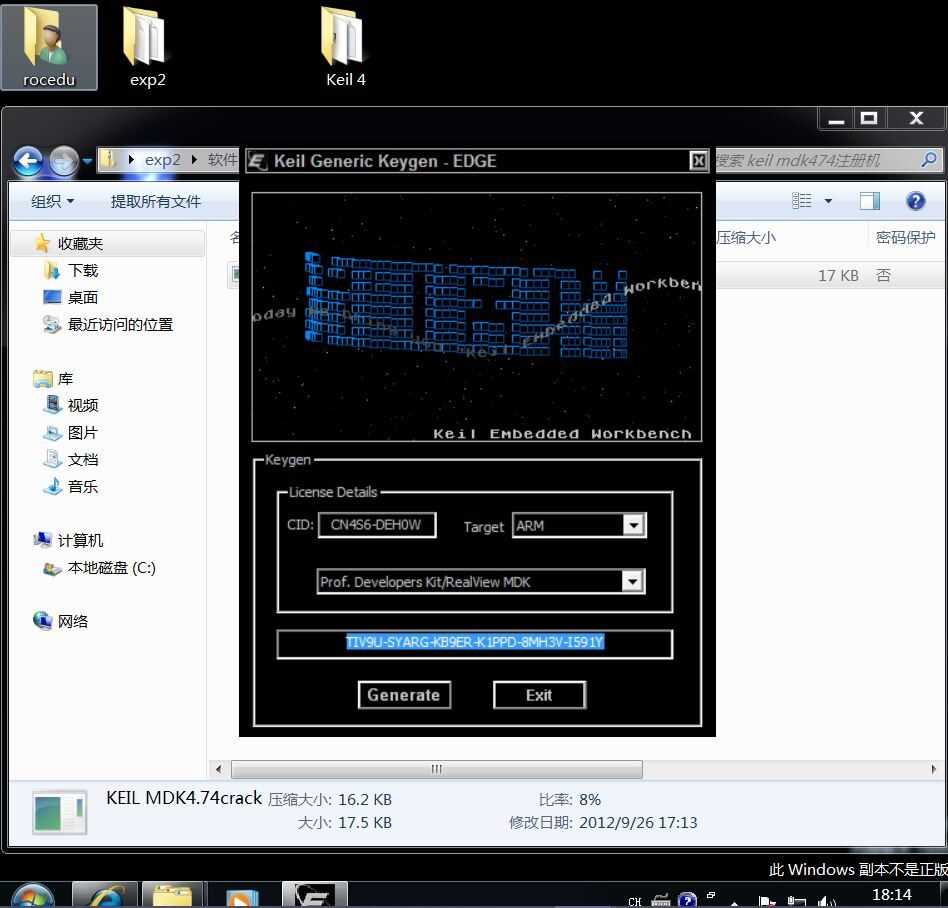Select 收藏夹 in navigation pane

pyautogui.click(x=80, y=244)
